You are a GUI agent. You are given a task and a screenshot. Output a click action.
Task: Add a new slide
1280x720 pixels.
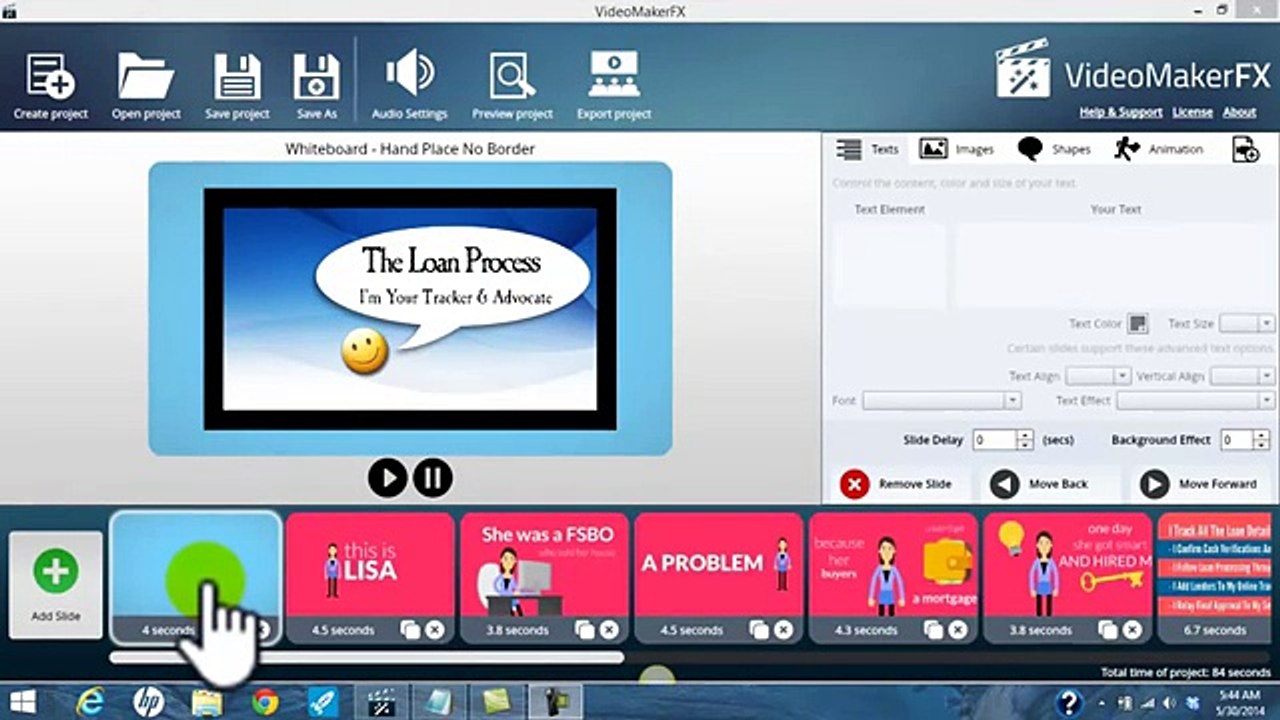[x=56, y=585]
